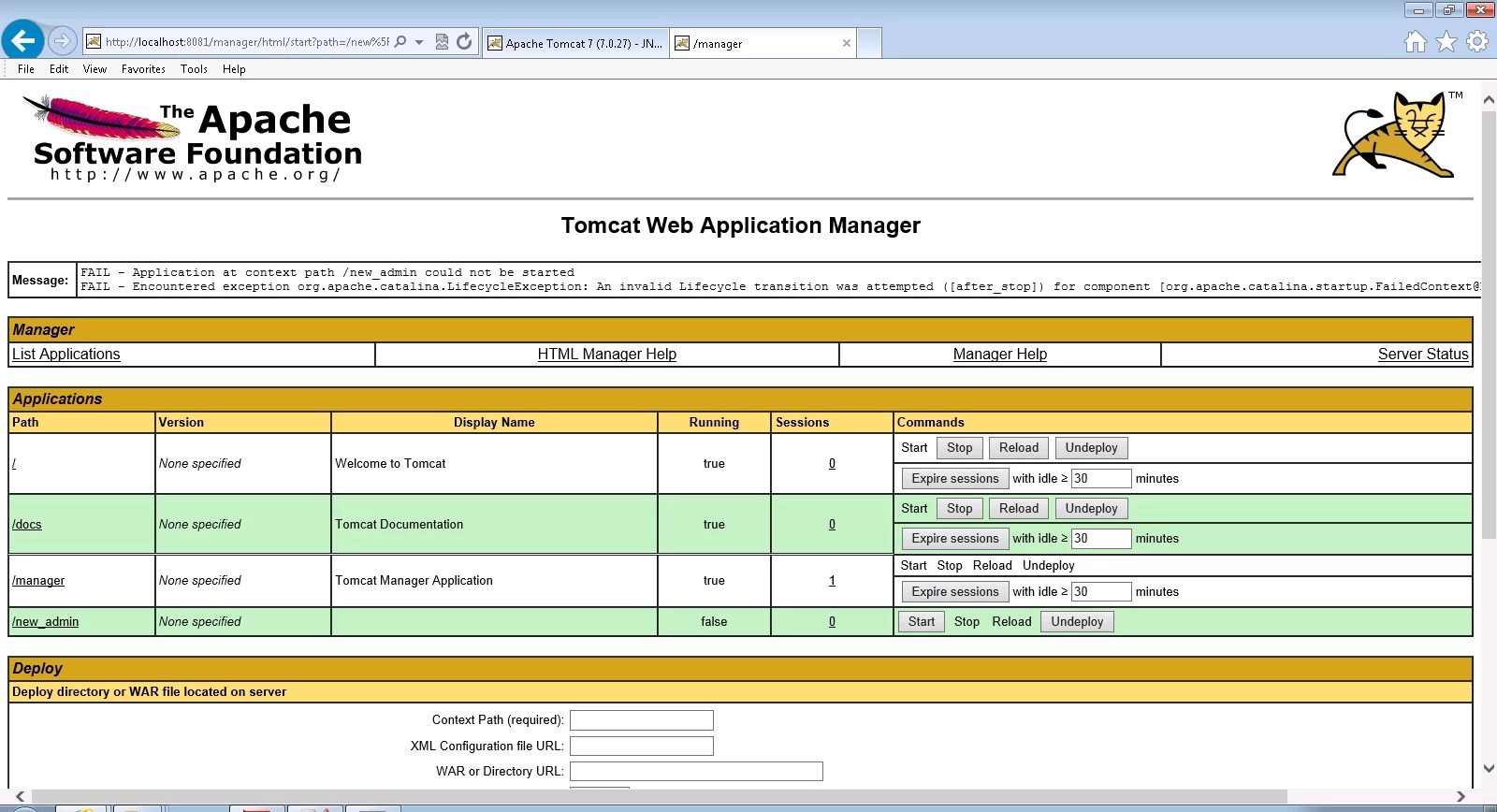The image size is (1497, 812).
Task: Open the browser Tools gear icon
Action: [1477, 42]
